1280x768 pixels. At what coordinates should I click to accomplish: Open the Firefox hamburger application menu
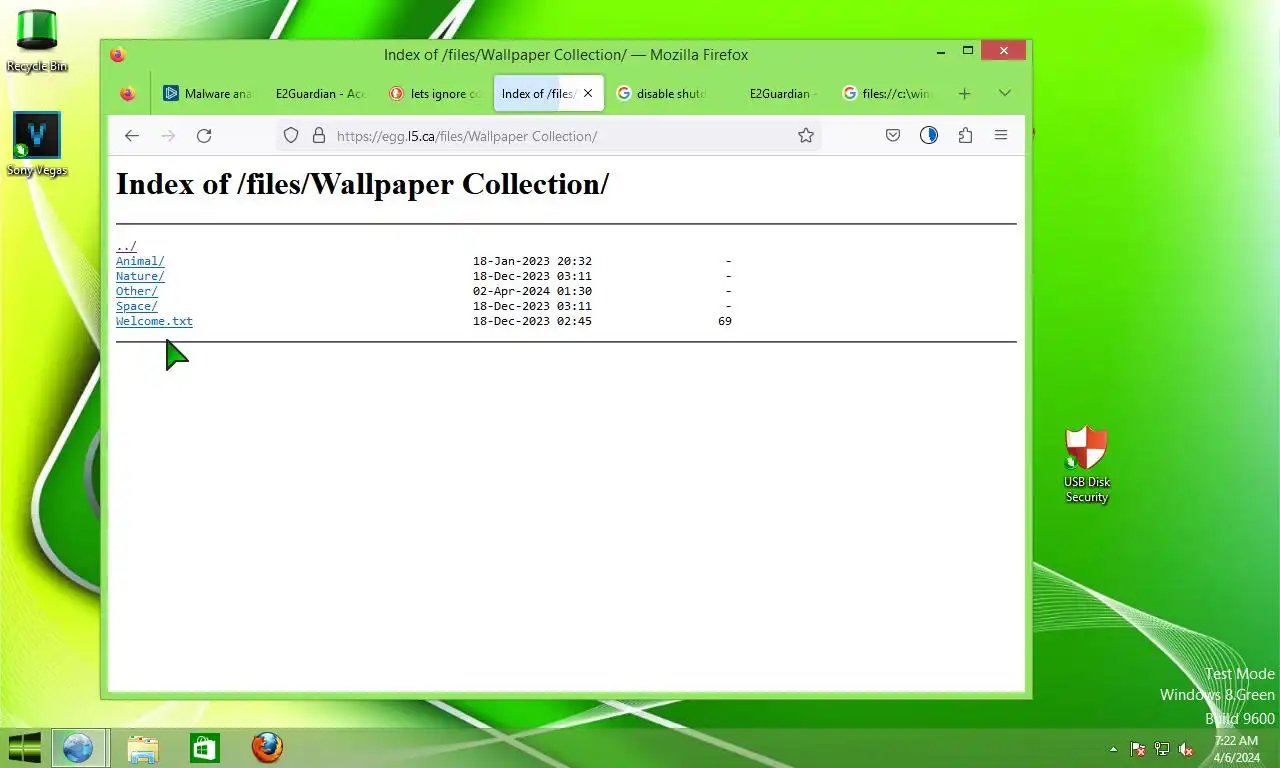pos(1001,136)
